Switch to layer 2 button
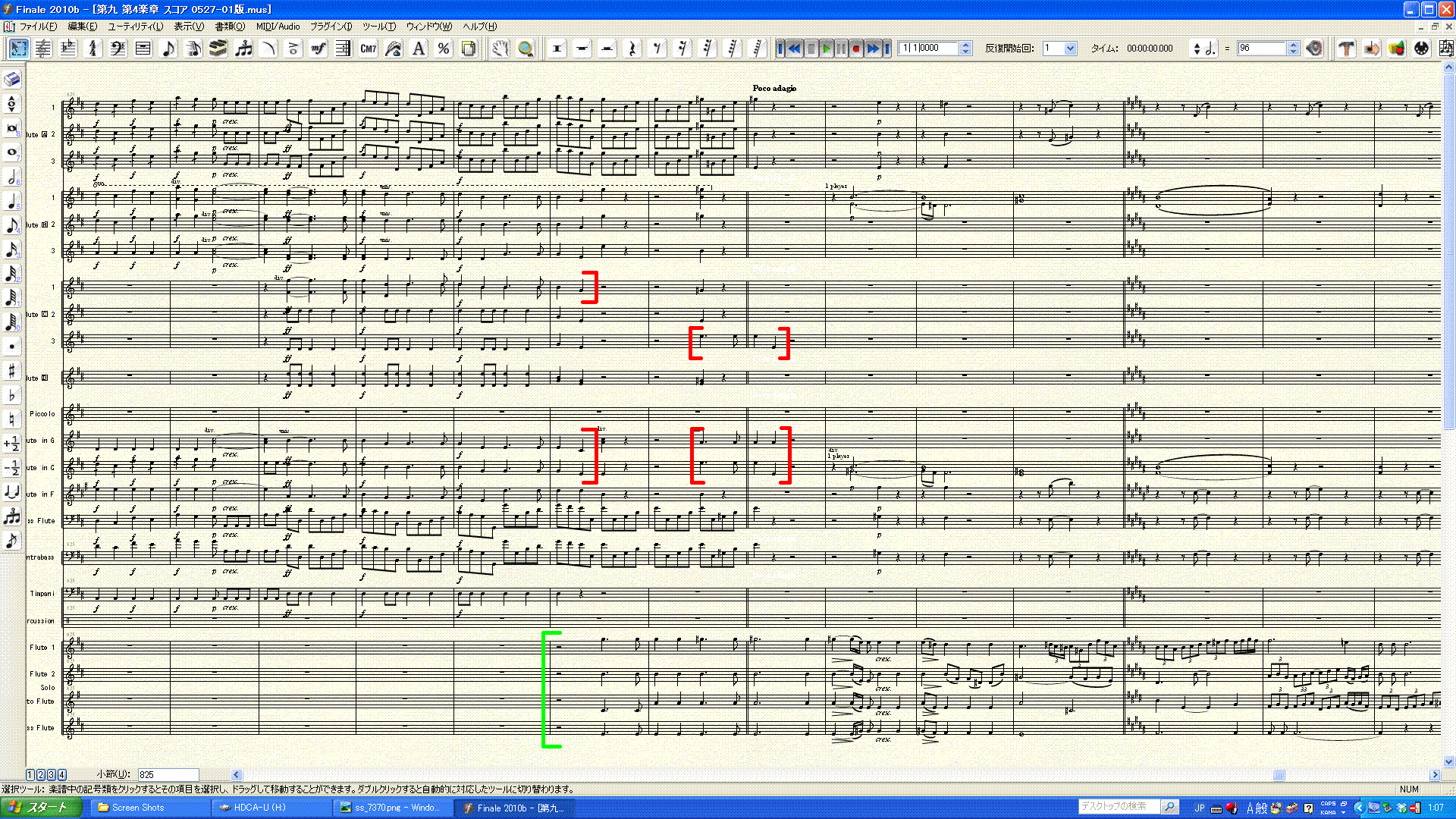The image size is (1456, 819). point(41,775)
